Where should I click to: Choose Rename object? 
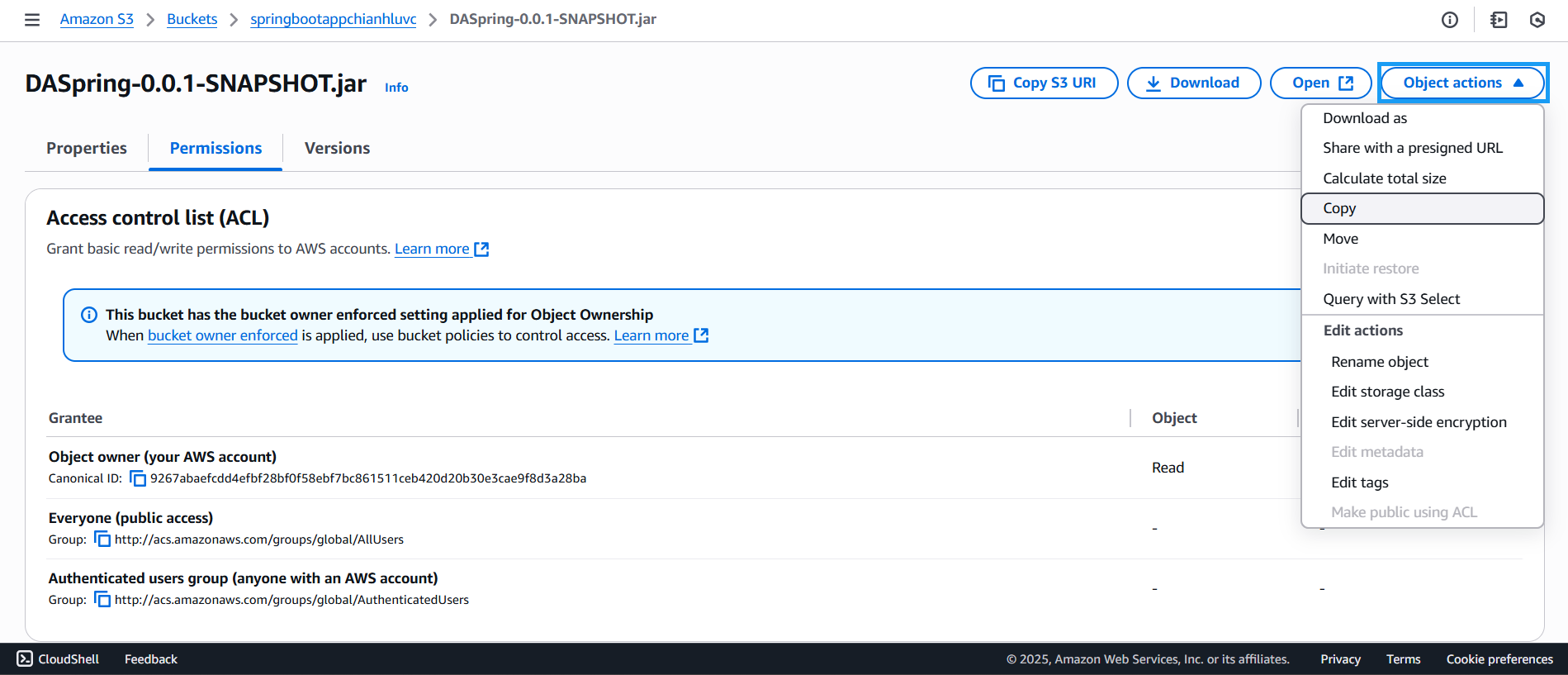click(x=1423, y=362)
